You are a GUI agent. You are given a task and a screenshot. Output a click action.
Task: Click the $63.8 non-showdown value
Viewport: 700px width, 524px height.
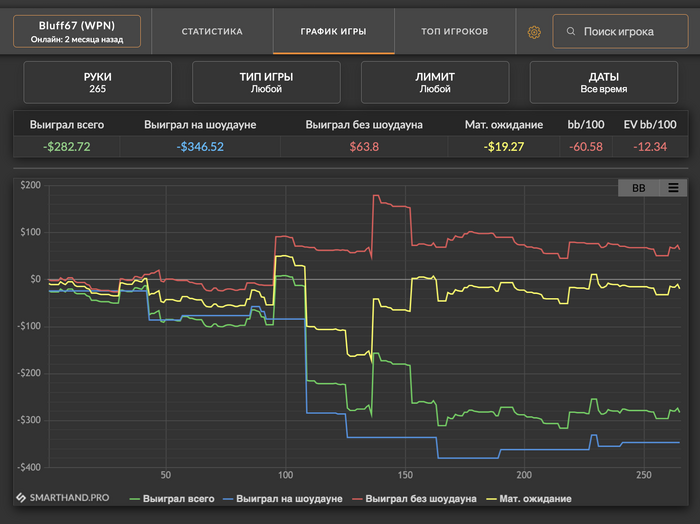364,147
